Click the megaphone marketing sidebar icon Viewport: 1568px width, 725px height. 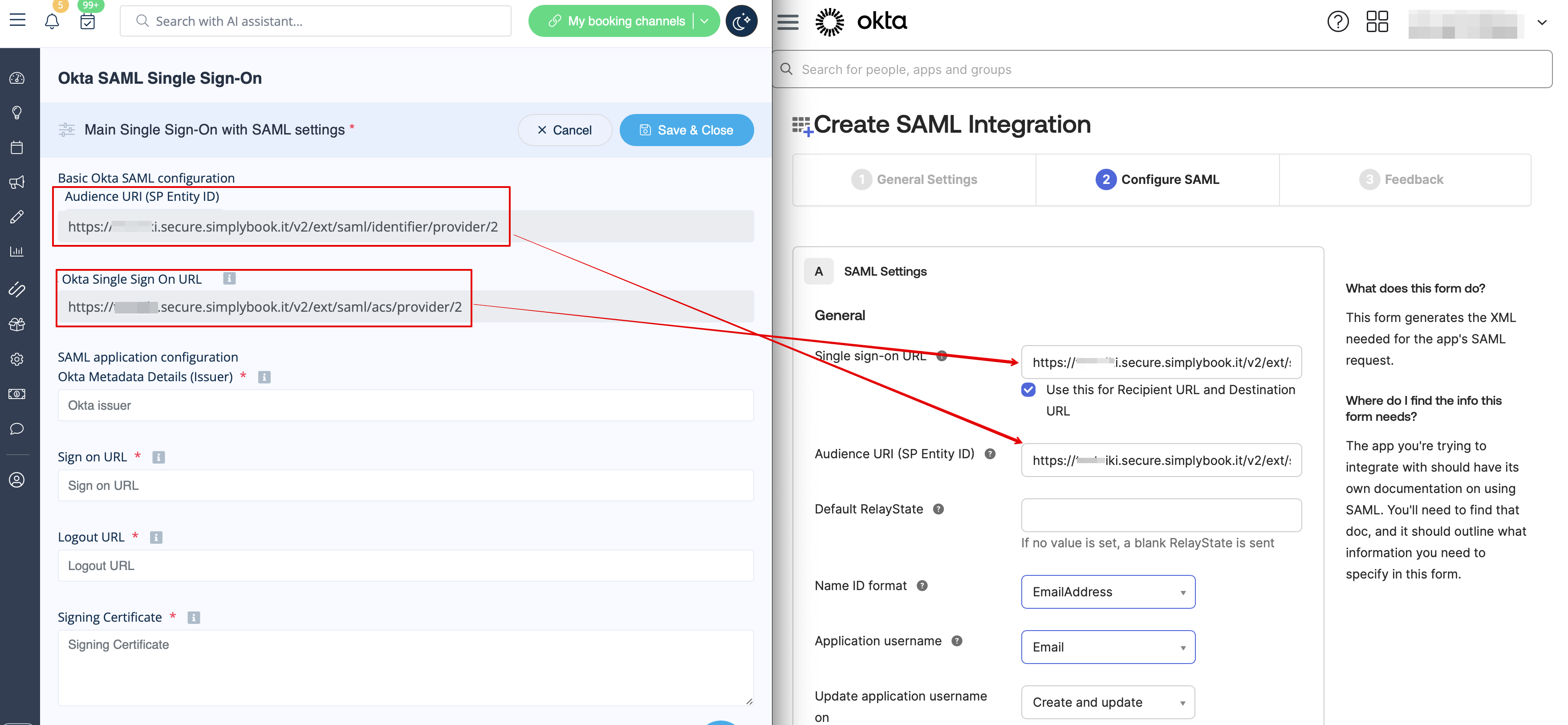17,182
